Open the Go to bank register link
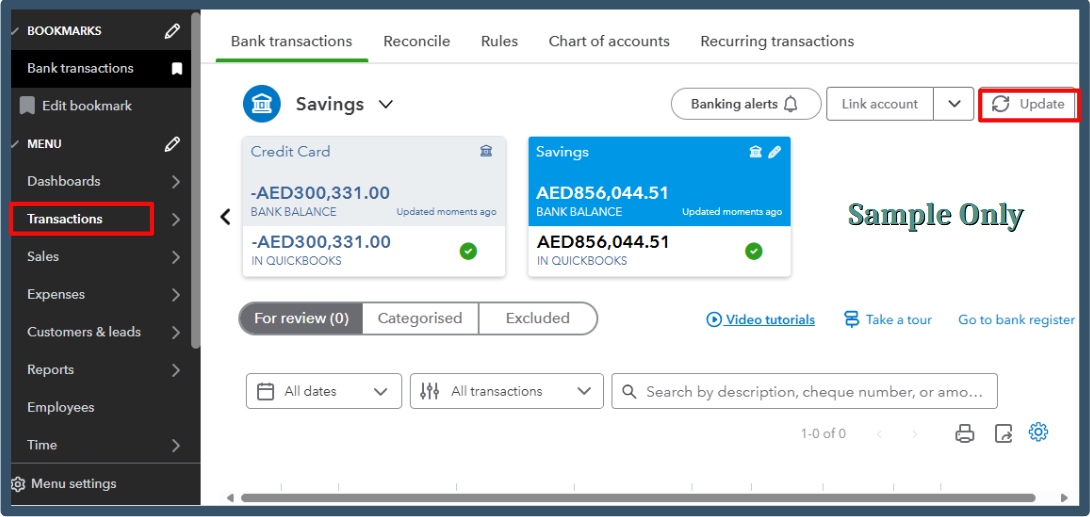The image size is (1090, 517). click(1016, 320)
